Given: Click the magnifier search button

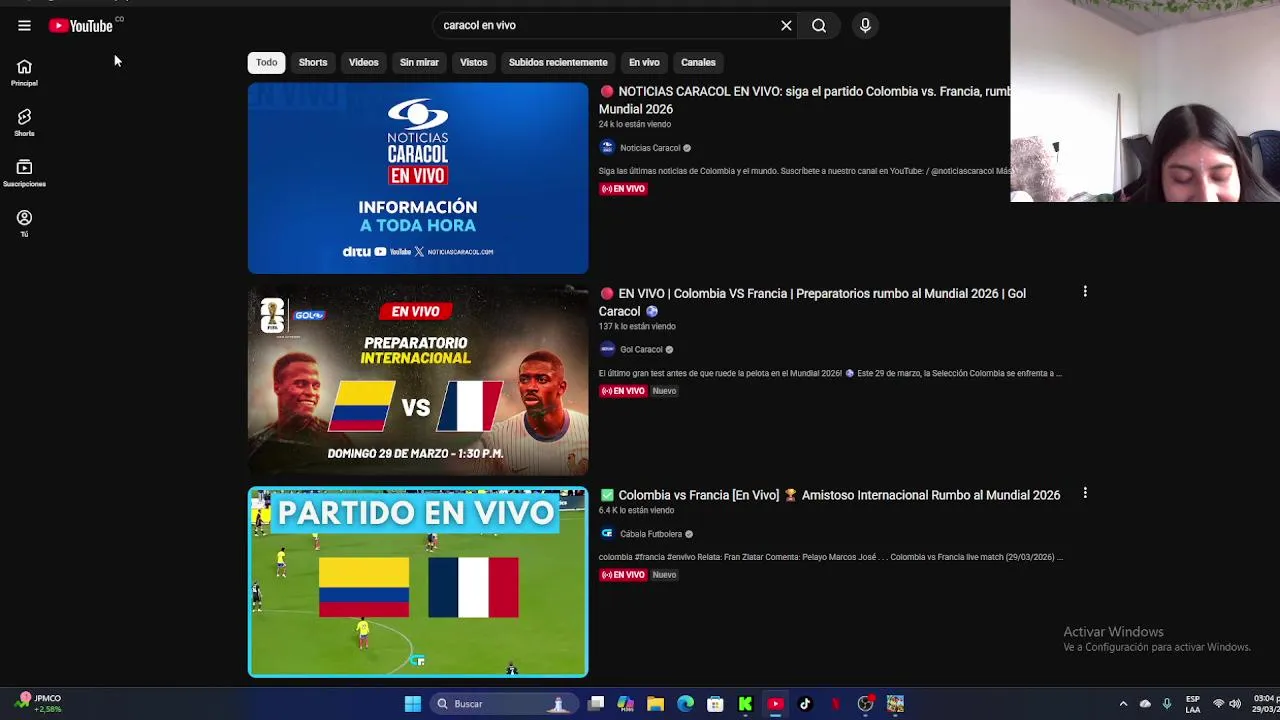Looking at the screenshot, I should click(819, 26).
